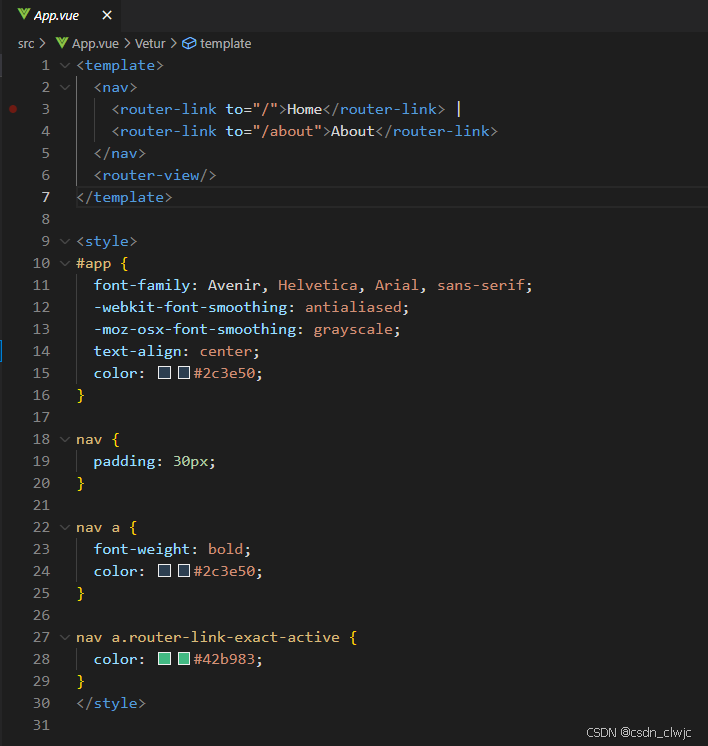The image size is (708, 746).
Task: Open the Vetur breadcrumb item
Action: click(x=150, y=44)
